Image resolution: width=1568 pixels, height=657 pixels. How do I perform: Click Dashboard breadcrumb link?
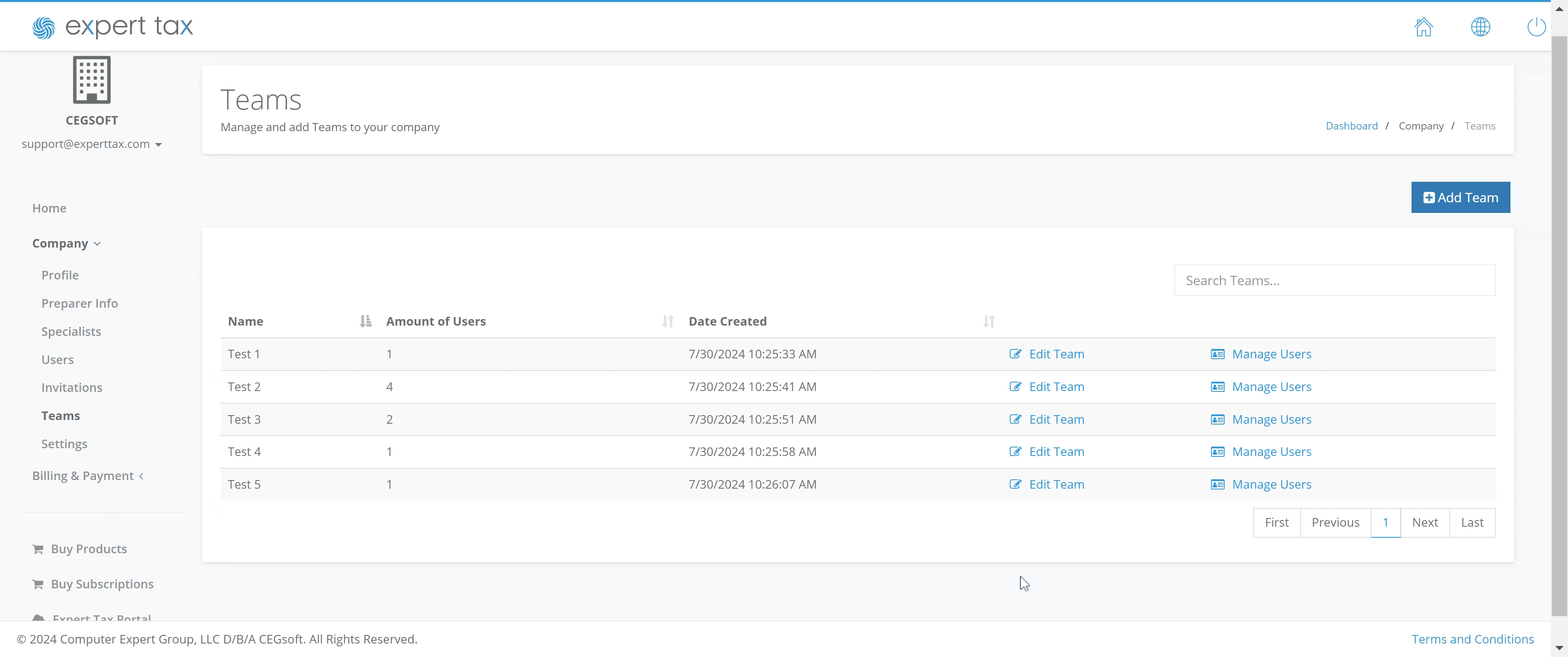click(1351, 125)
